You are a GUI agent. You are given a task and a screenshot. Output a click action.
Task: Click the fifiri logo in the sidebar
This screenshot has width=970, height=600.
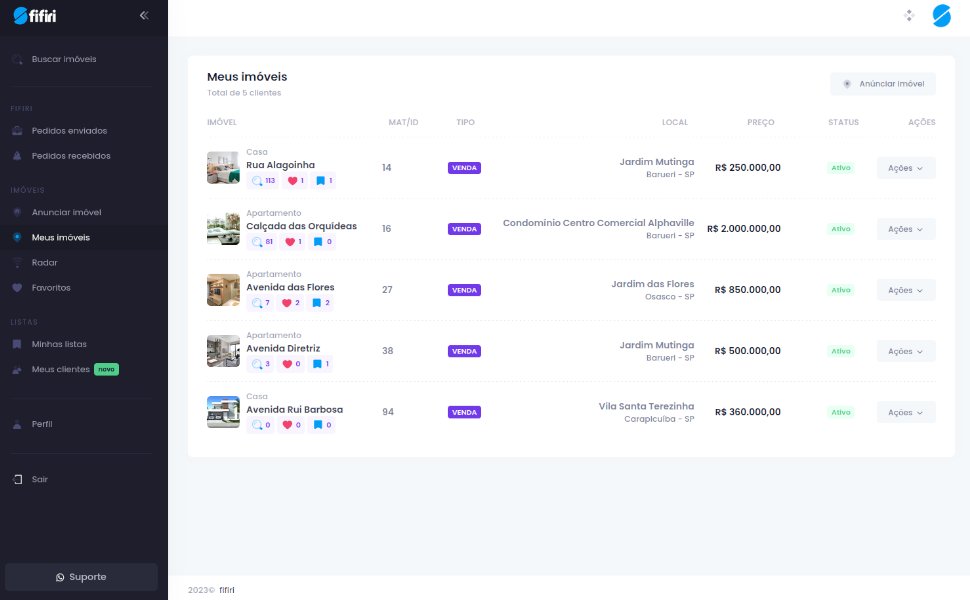(x=35, y=15)
